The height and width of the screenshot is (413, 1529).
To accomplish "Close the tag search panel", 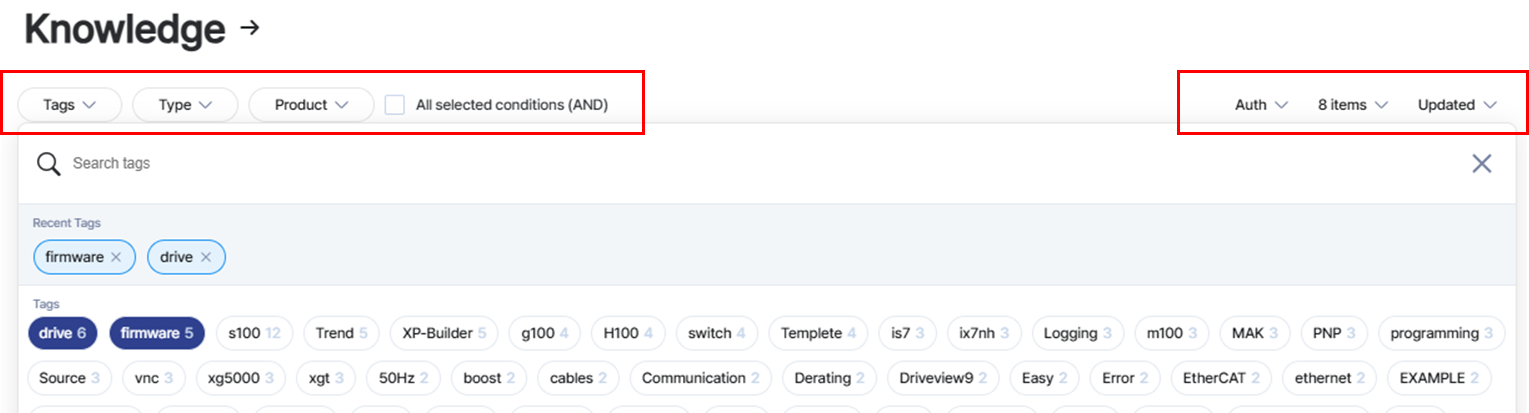I will tap(1481, 163).
